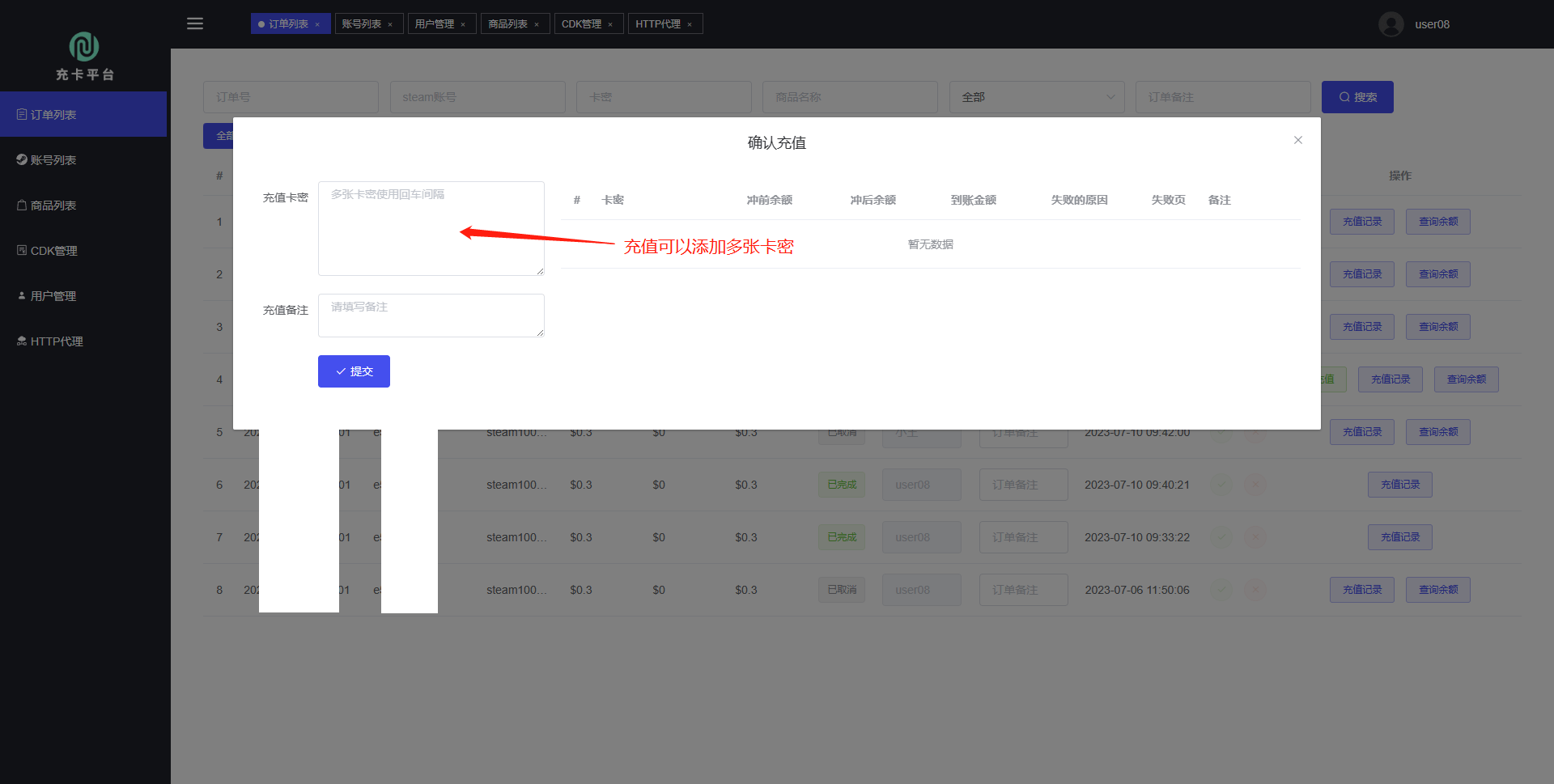Click green check icon in 09:40:21 row

1221,485
